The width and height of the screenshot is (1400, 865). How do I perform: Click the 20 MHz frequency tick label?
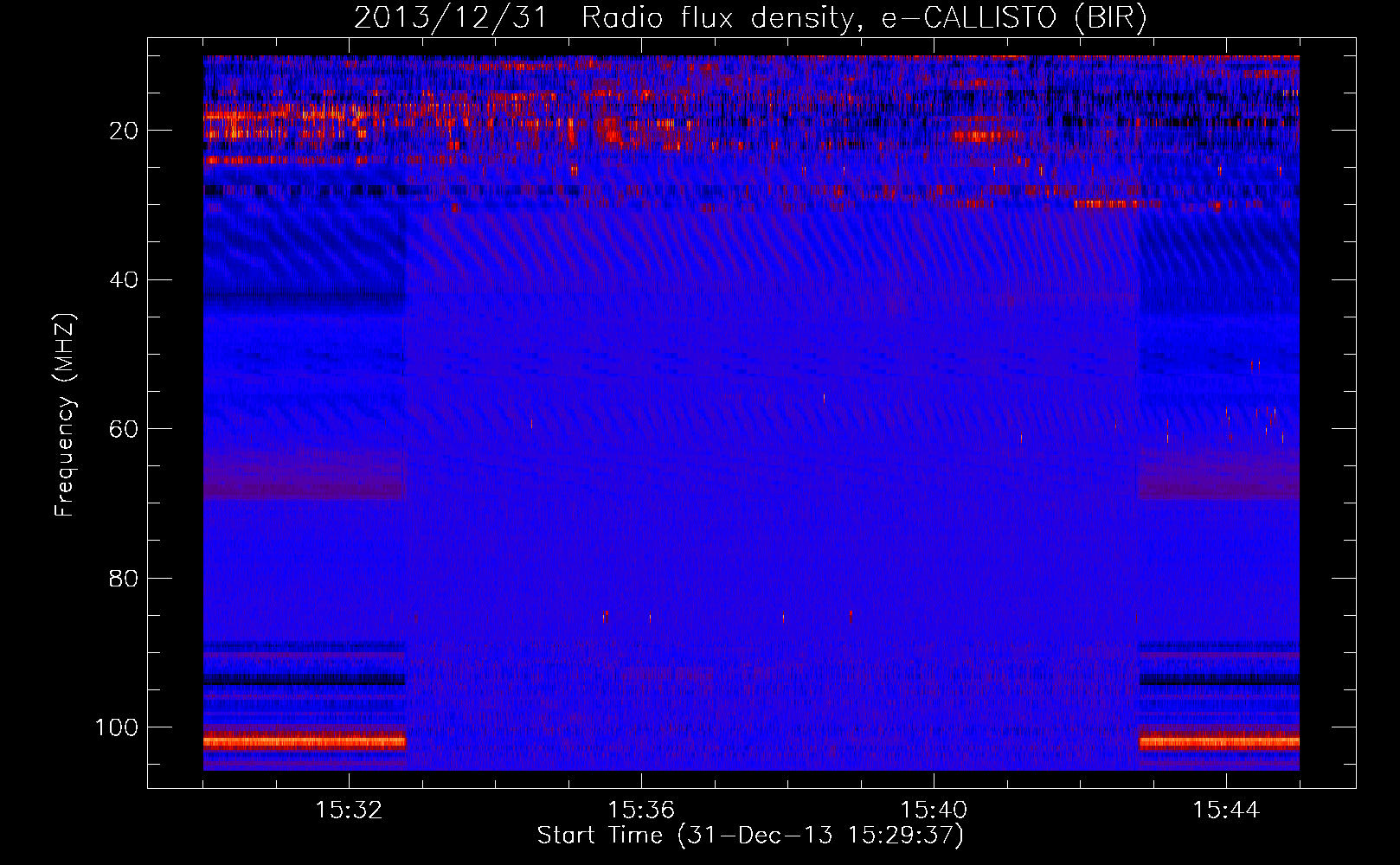tap(124, 131)
